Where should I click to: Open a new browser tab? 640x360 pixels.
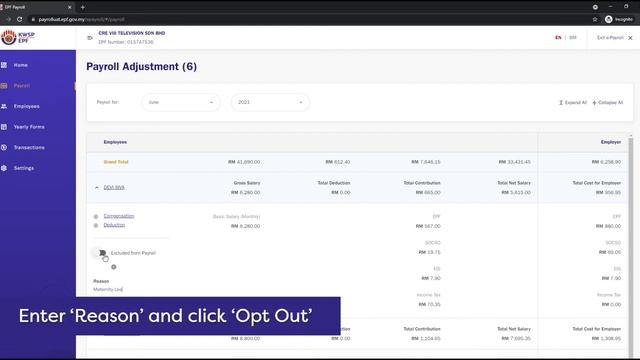tap(82, 7)
